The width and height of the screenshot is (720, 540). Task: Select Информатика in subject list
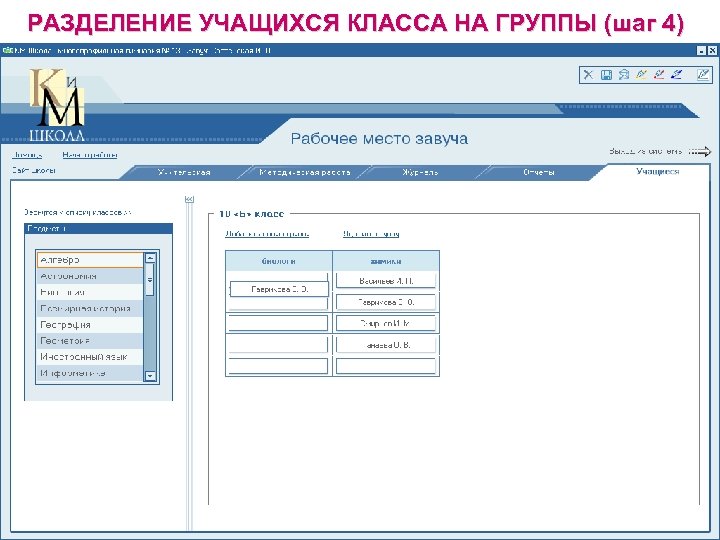pos(90,373)
